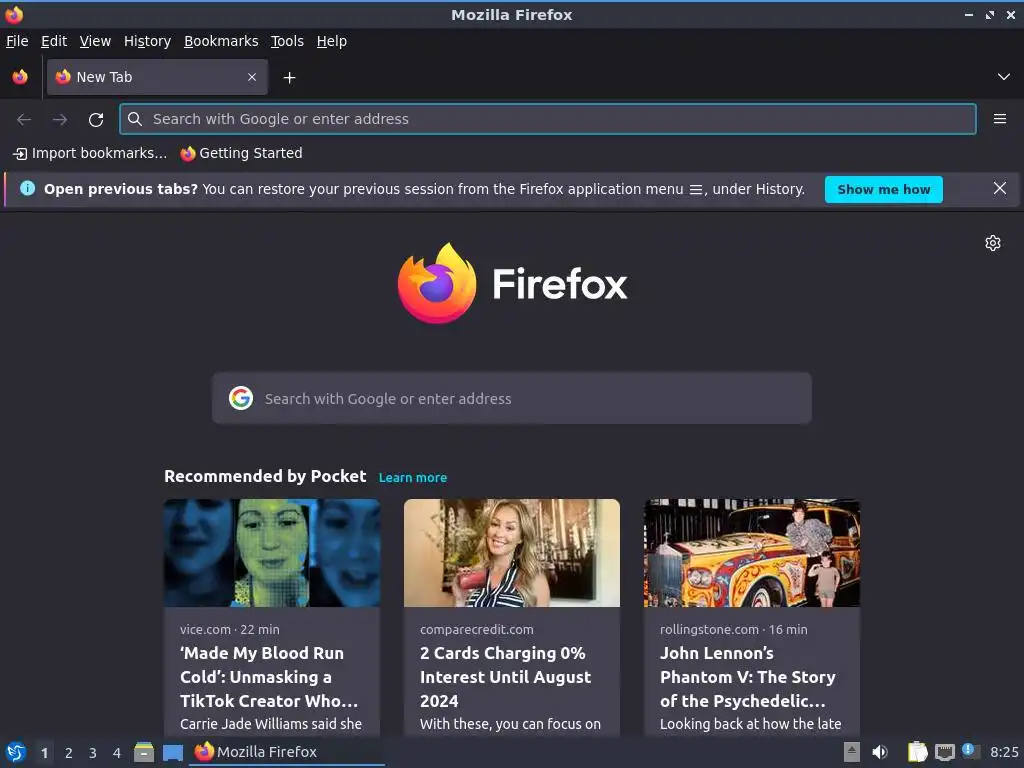The width and height of the screenshot is (1024, 768).
Task: Switch to workspace 2 in taskbar
Action: pyautogui.click(x=69, y=753)
